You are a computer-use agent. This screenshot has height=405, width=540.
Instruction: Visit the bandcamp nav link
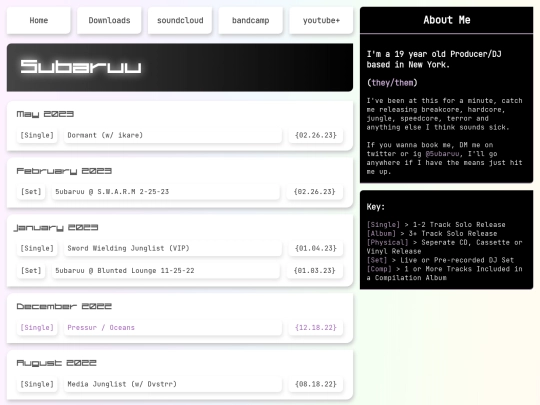251,20
